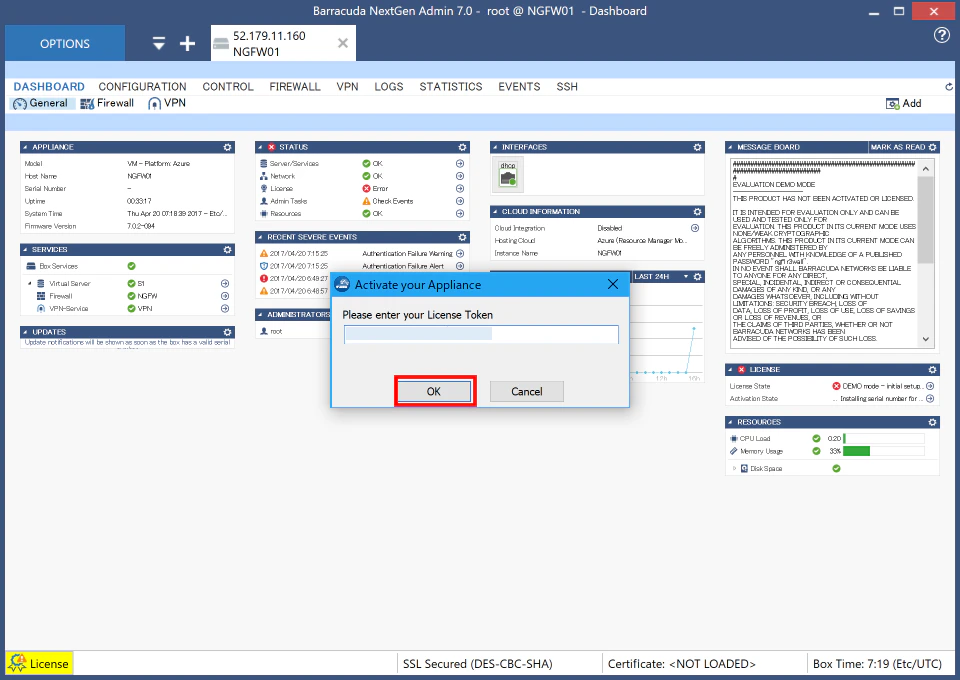Open the LOGS tab
Viewport: 960px width, 680px height.
click(389, 87)
